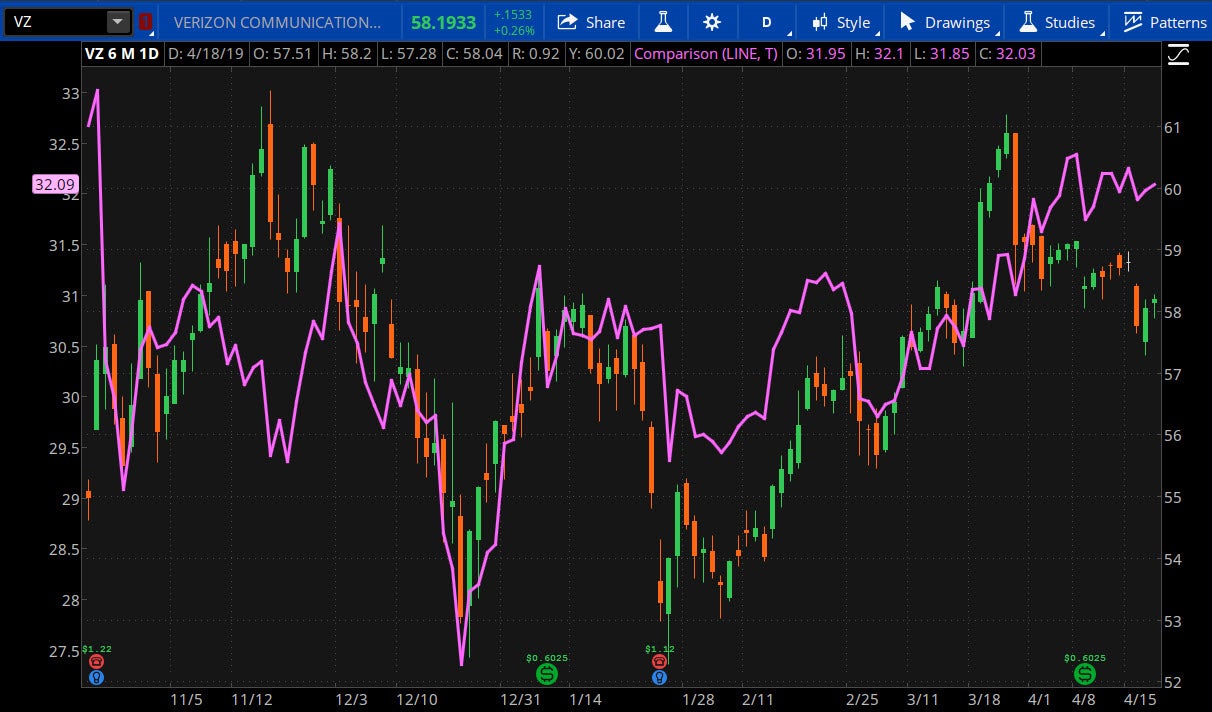Click the 56 value on right price axis
This screenshot has height=712, width=1212.
pos(1173,435)
